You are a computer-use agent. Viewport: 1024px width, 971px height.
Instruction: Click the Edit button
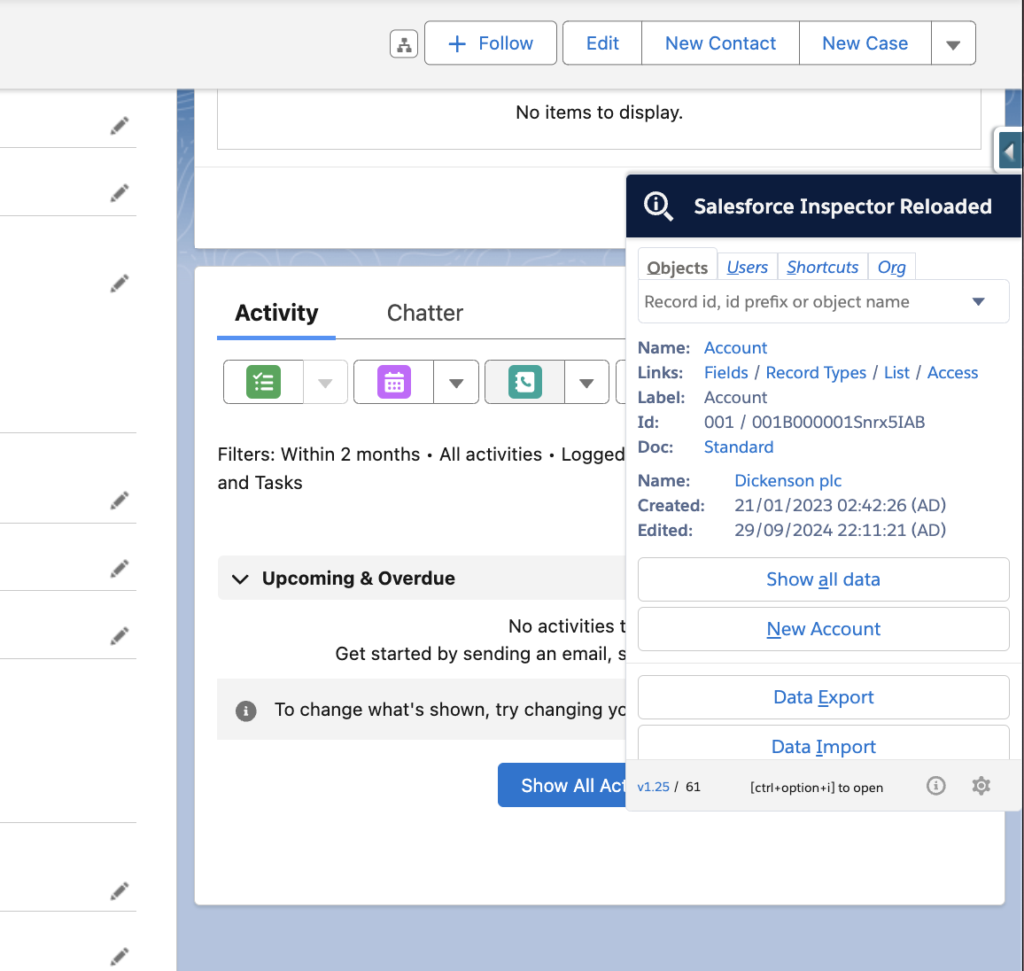coord(602,43)
